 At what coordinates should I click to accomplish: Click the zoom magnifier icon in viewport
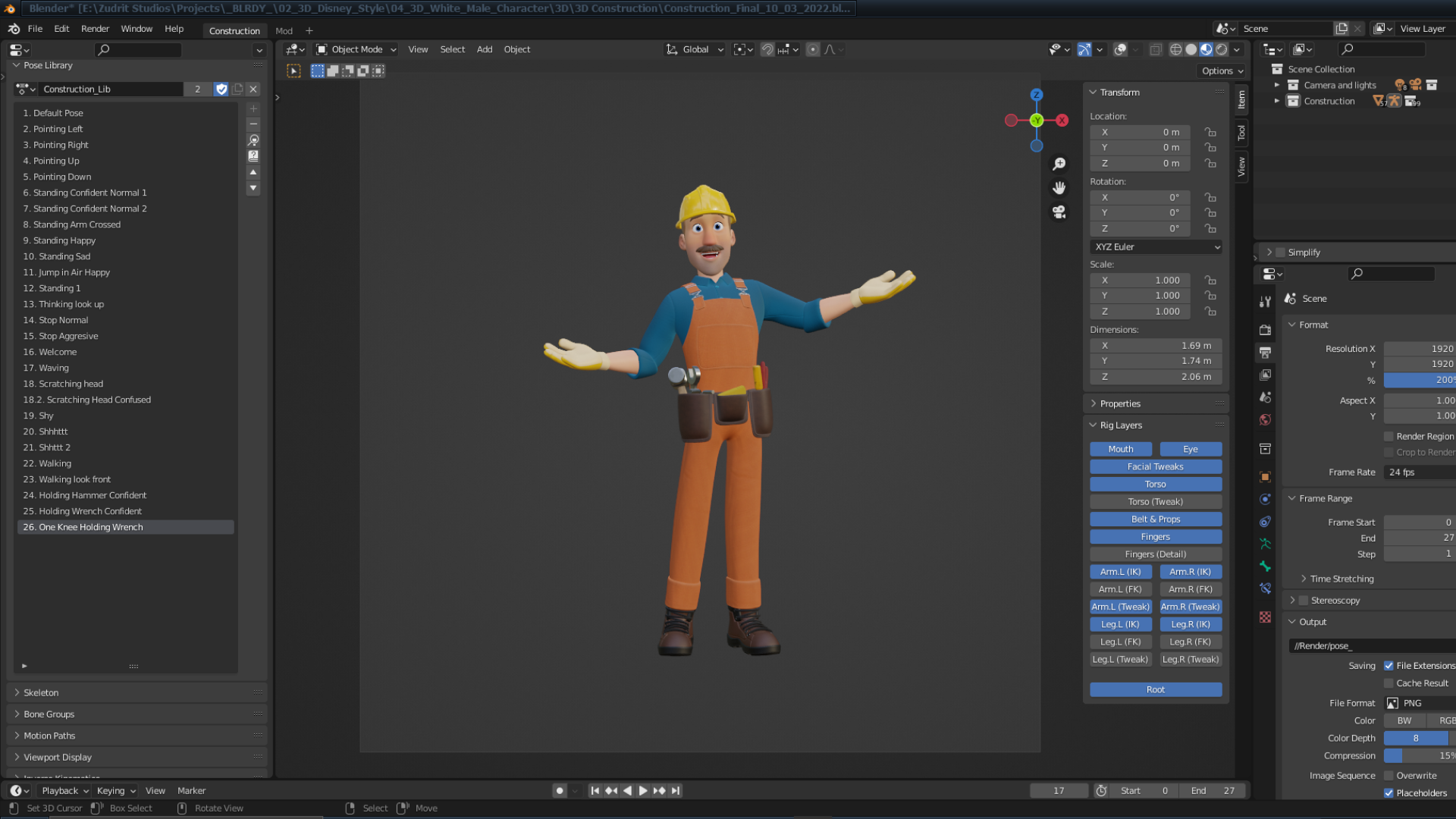coord(1059,164)
